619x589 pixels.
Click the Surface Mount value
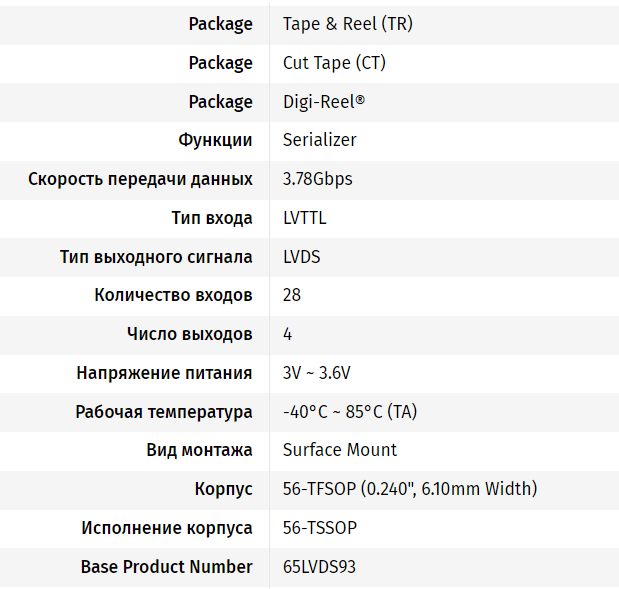click(339, 450)
